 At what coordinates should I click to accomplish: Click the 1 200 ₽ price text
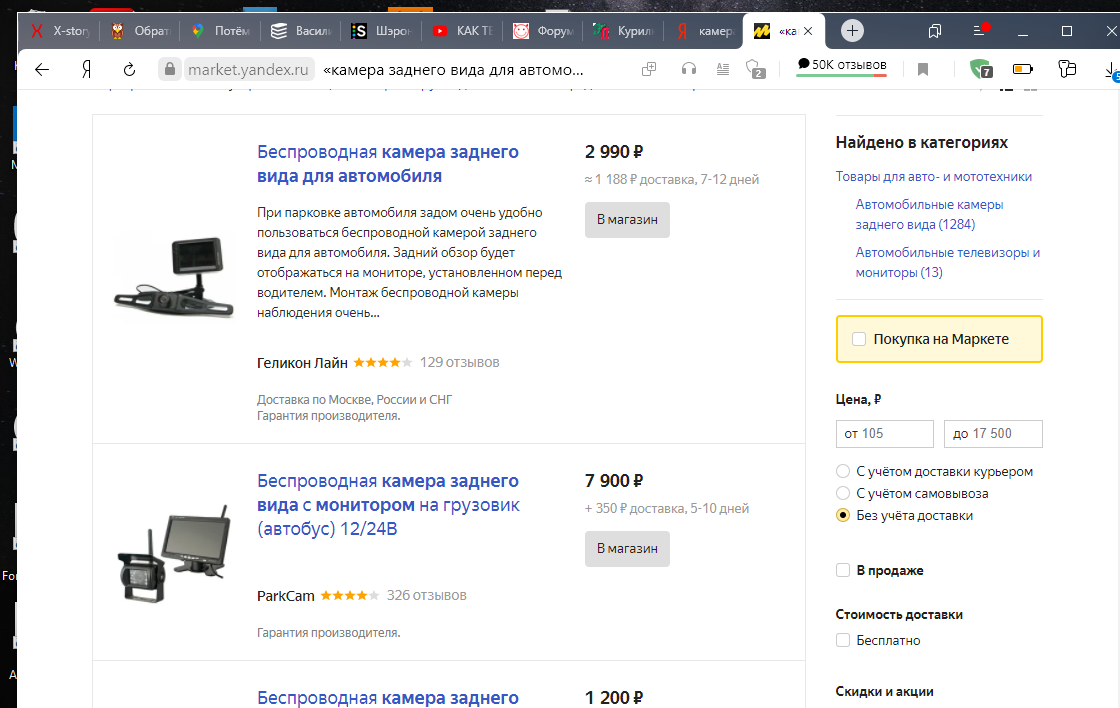tap(614, 698)
